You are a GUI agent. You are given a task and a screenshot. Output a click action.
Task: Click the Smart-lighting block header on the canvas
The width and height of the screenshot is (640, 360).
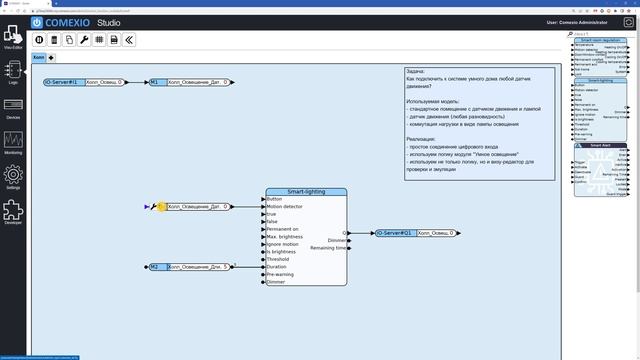(306, 192)
